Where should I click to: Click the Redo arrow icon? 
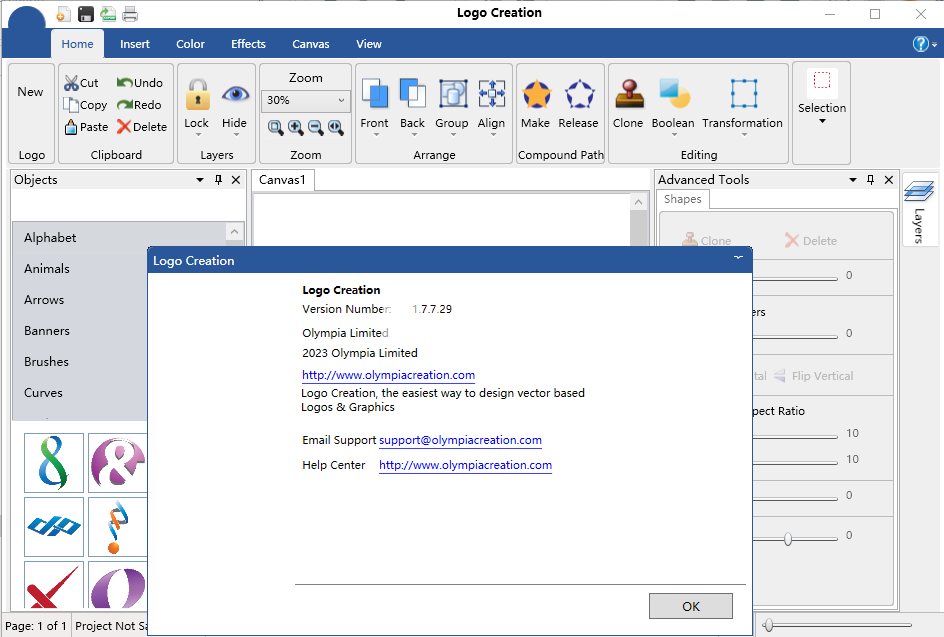coord(125,105)
